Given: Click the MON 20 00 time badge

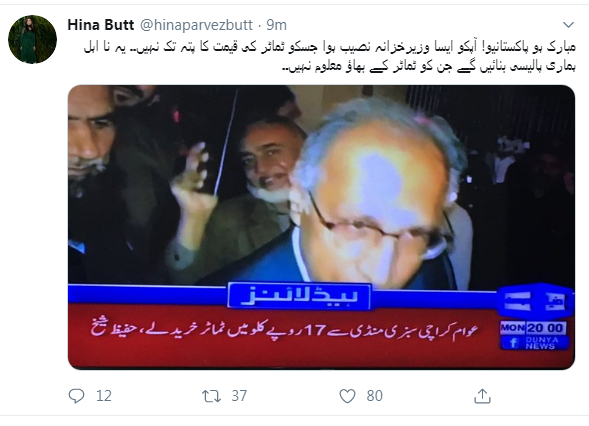Looking at the screenshot, I should click(533, 328).
